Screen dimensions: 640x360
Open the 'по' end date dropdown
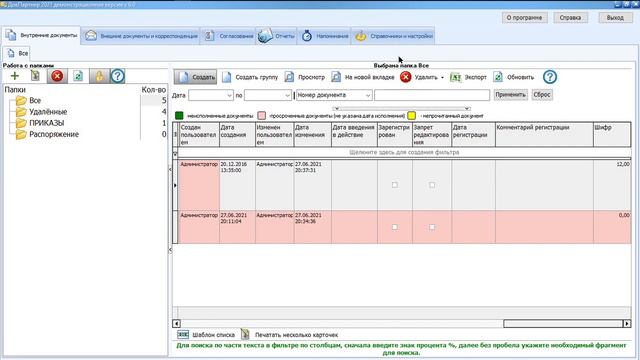click(287, 96)
